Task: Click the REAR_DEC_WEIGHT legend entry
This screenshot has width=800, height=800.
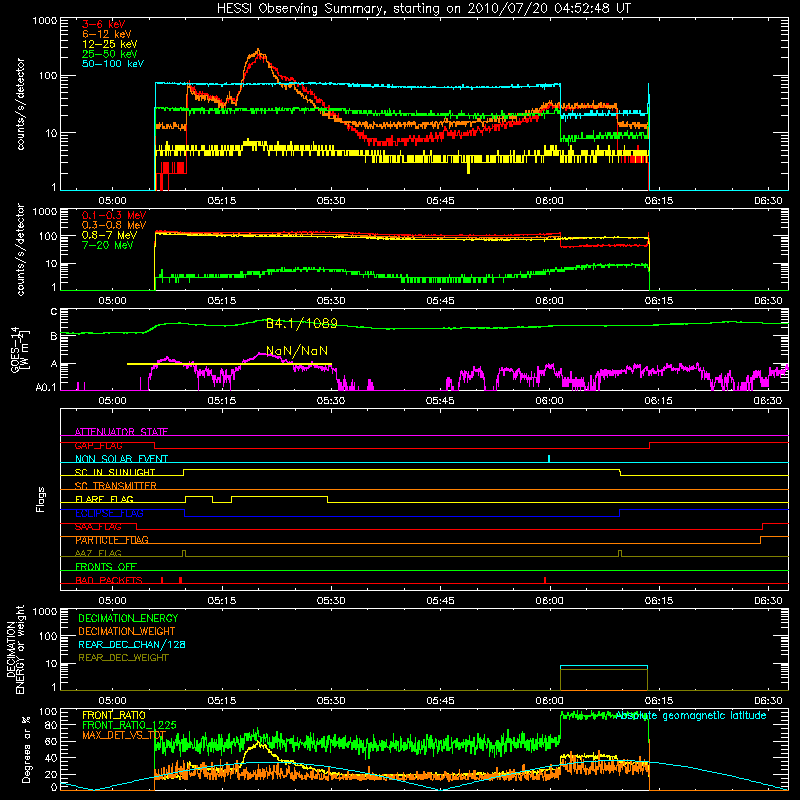Action: 123,658
